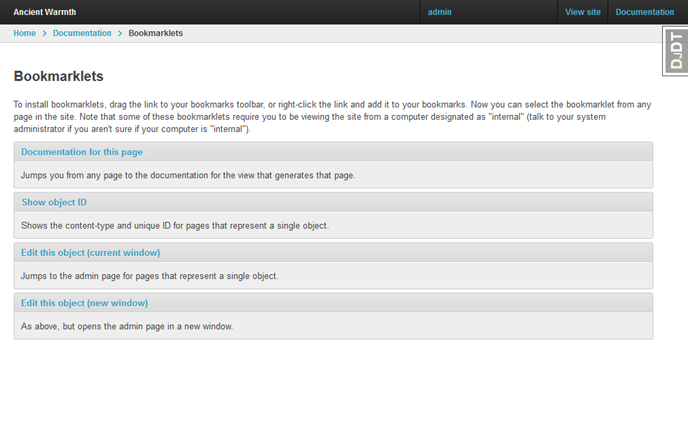688x426 pixels.
Task: Navigate to Documentation in the breadcrumb trail
Action: tap(82, 33)
